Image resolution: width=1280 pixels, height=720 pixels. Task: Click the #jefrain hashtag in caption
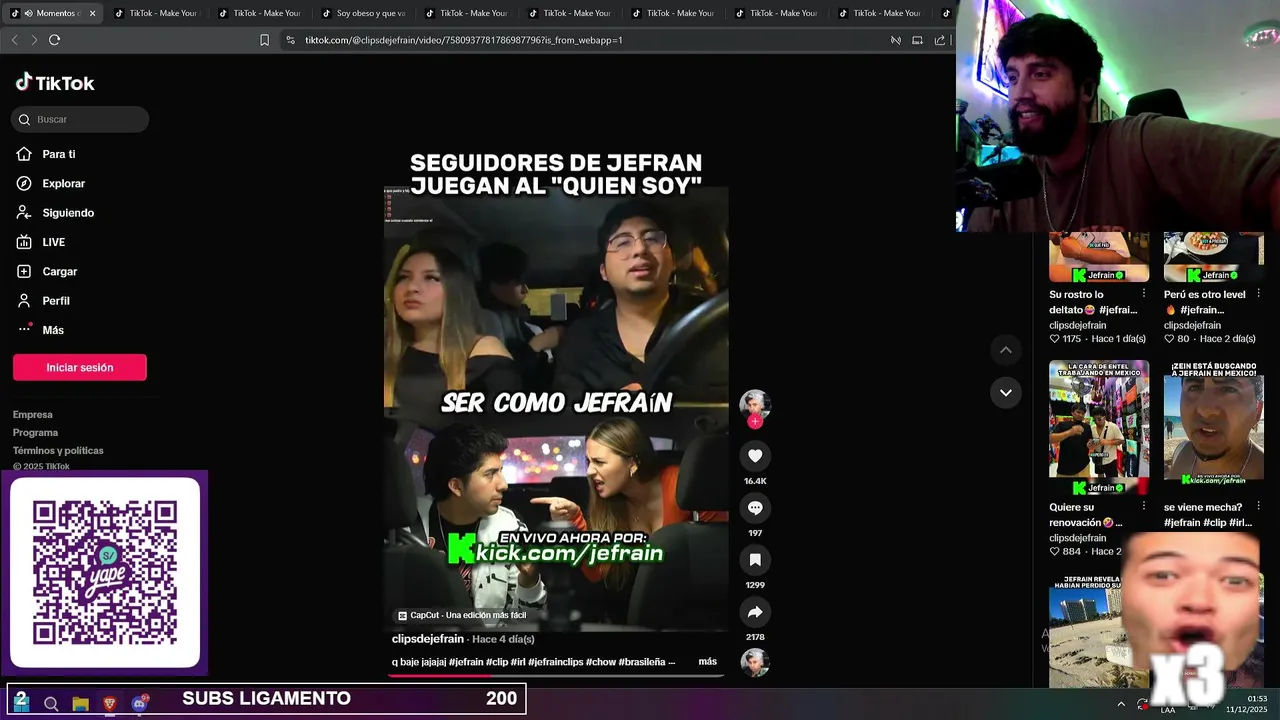(466, 662)
